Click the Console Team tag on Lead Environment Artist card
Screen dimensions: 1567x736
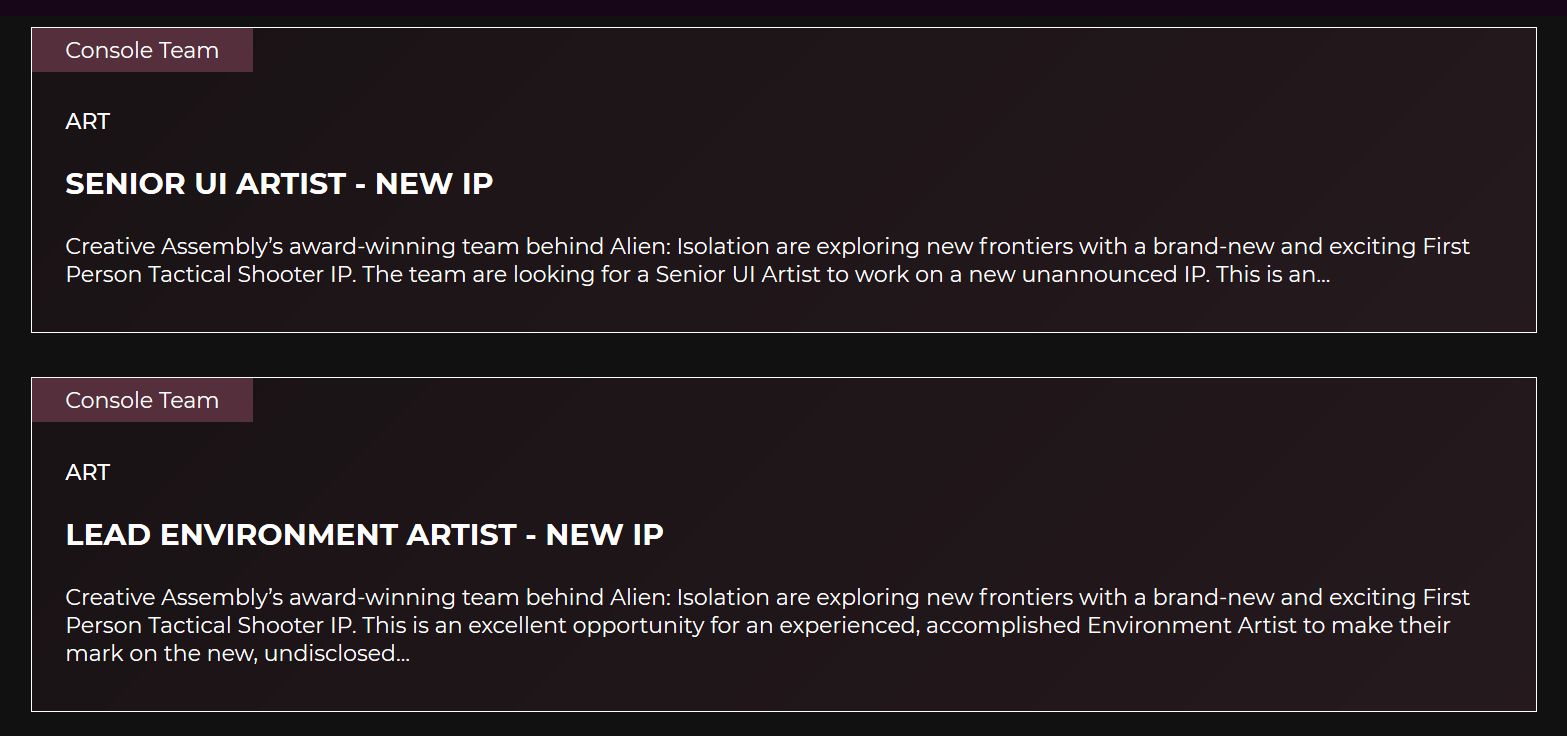[x=142, y=400]
